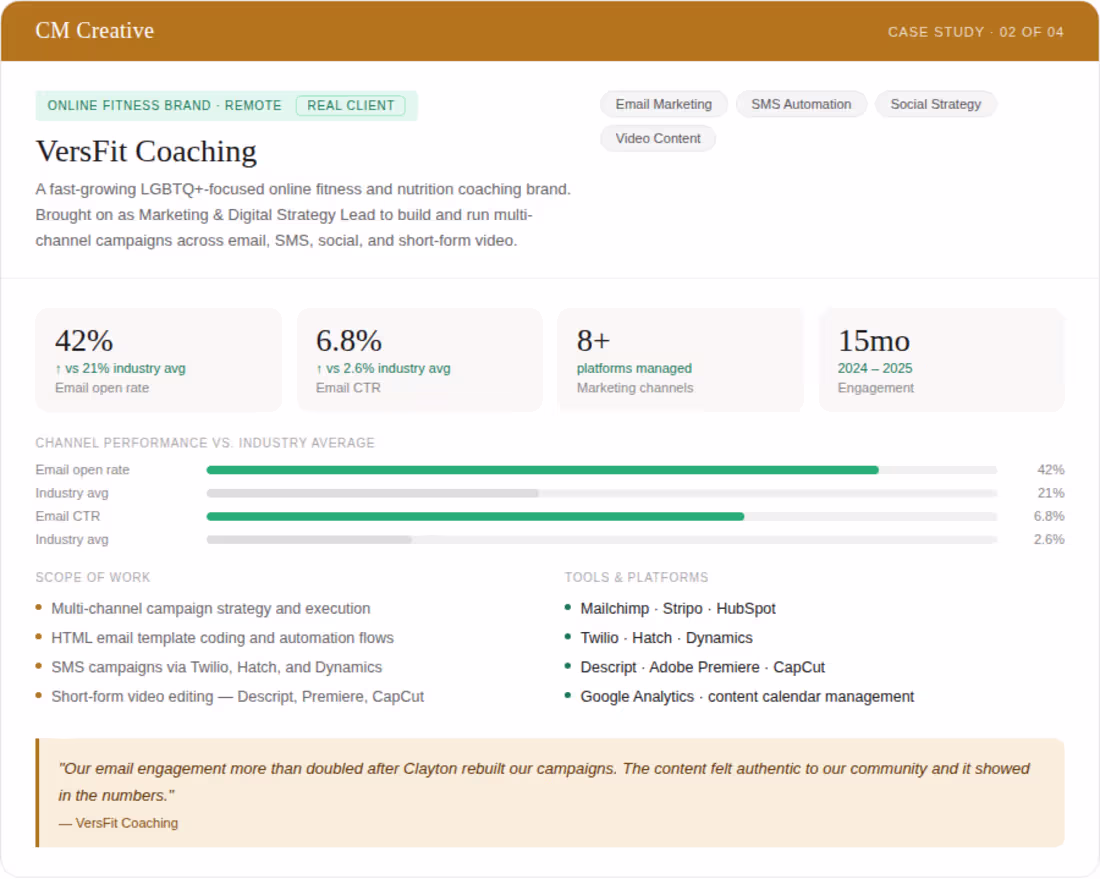Image resolution: width=1100 pixels, height=879 pixels.
Task: Click the 'CASE STUDY · 02 OF 04' indicator
Action: (975, 32)
